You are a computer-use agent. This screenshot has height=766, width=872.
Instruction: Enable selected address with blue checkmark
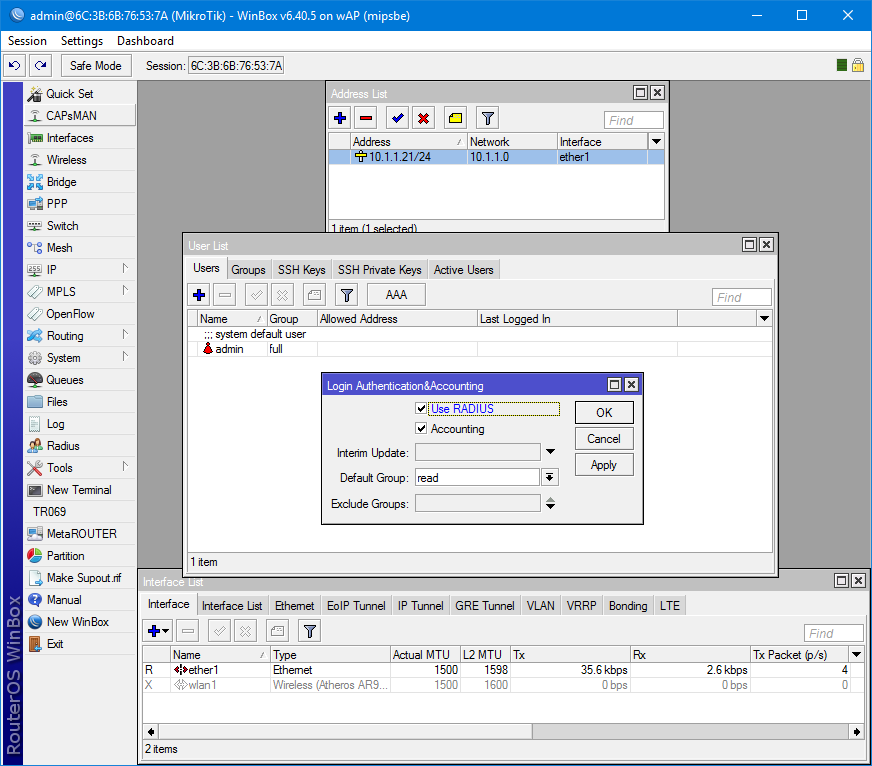click(x=398, y=118)
